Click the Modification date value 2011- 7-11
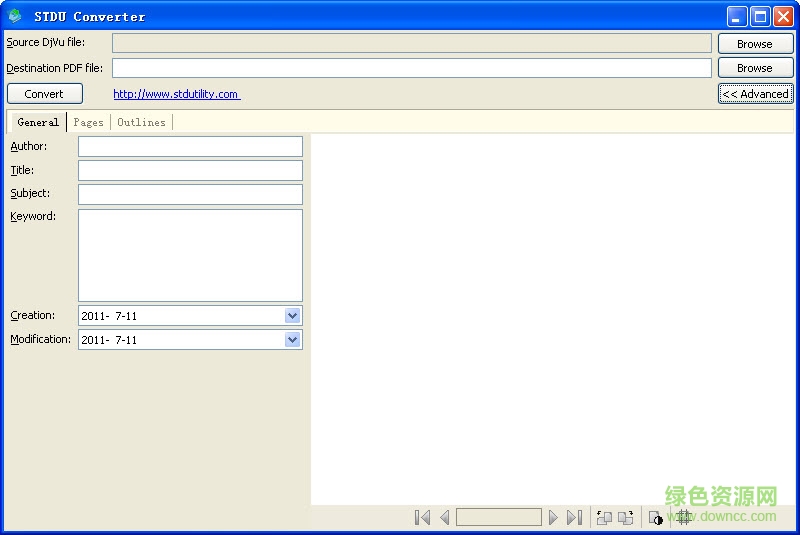 109,340
